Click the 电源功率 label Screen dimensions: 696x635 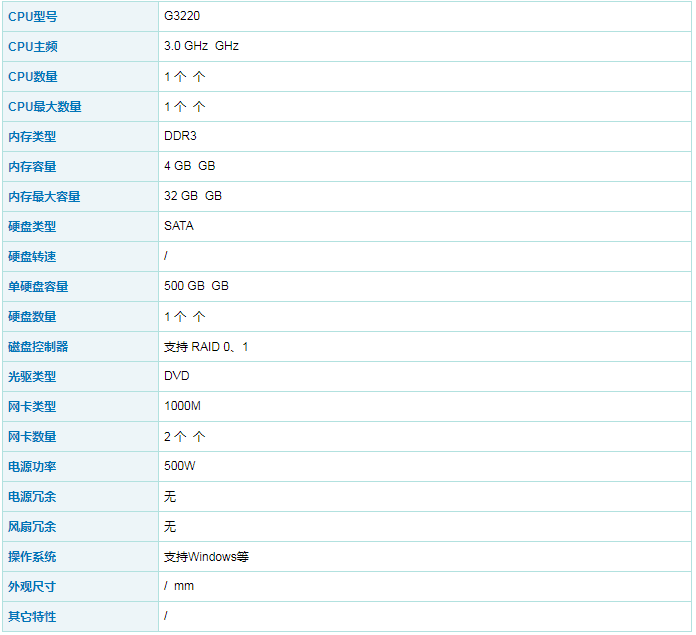click(x=32, y=467)
